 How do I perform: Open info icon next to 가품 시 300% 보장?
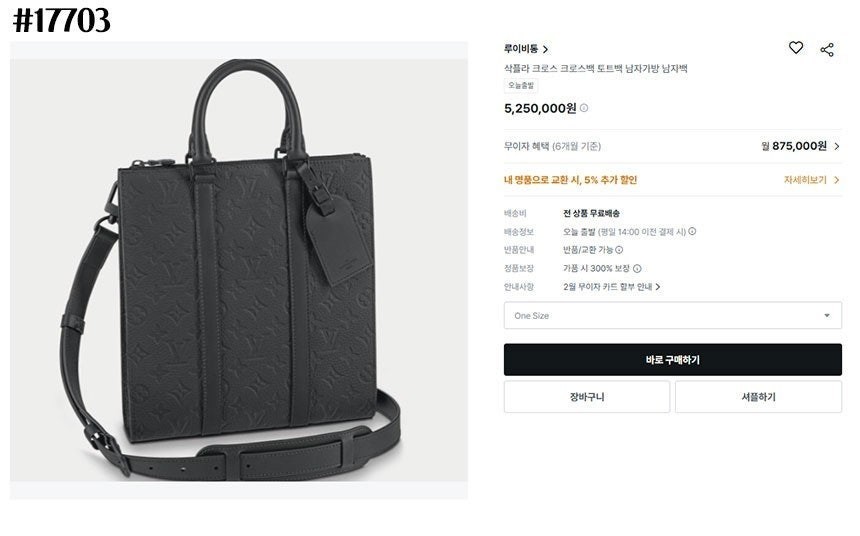pos(637,268)
